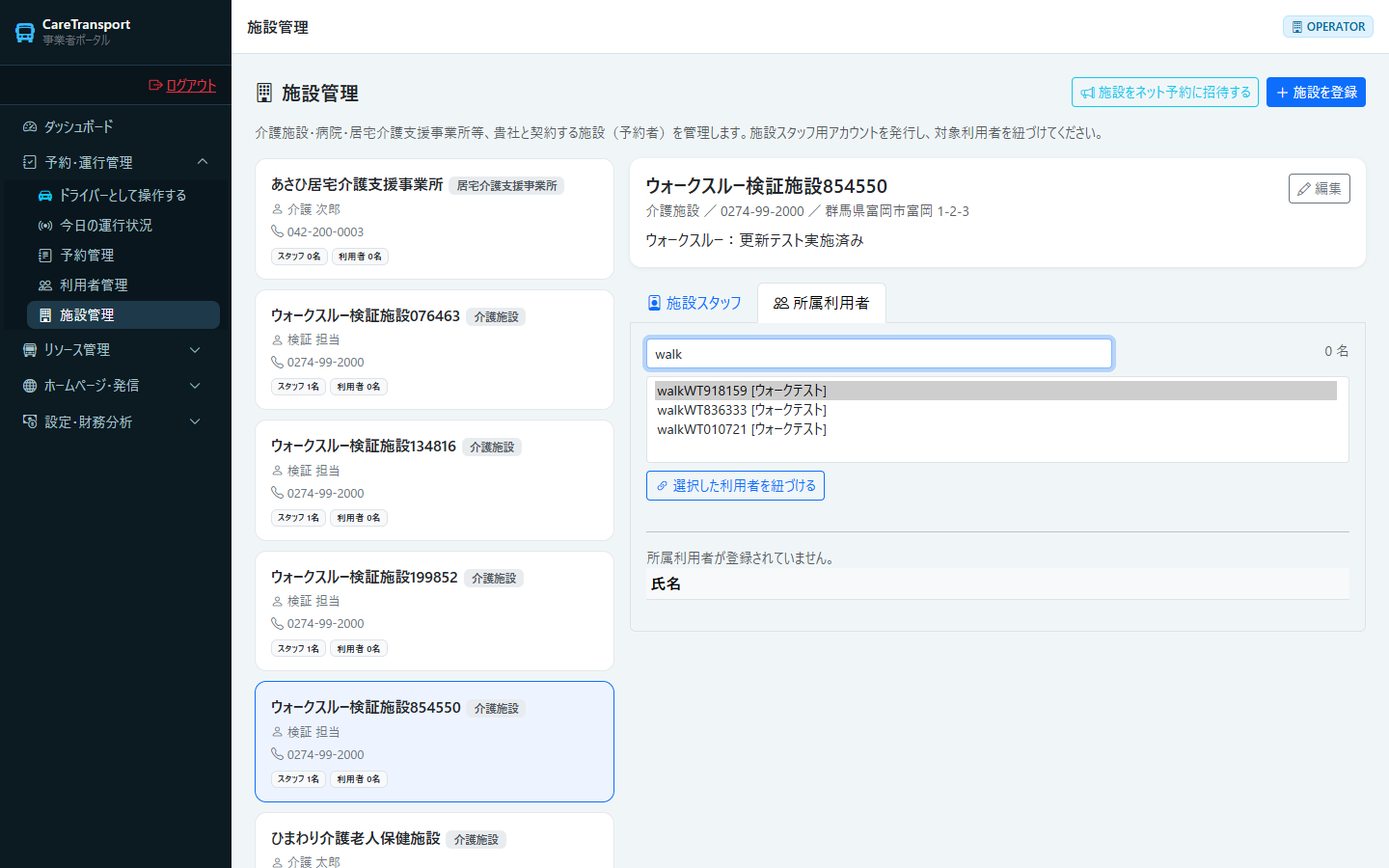Select facility ウォークスルー検証施設076463
Viewport: 1389px width, 868px height.
tap(434, 350)
